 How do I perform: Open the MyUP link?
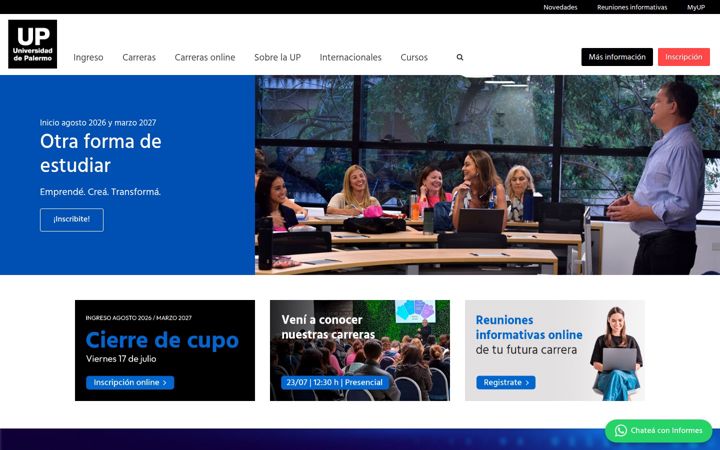(x=696, y=7)
